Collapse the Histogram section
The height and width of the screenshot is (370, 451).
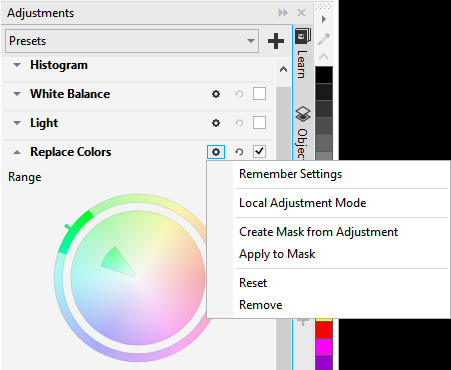[x=17, y=65]
